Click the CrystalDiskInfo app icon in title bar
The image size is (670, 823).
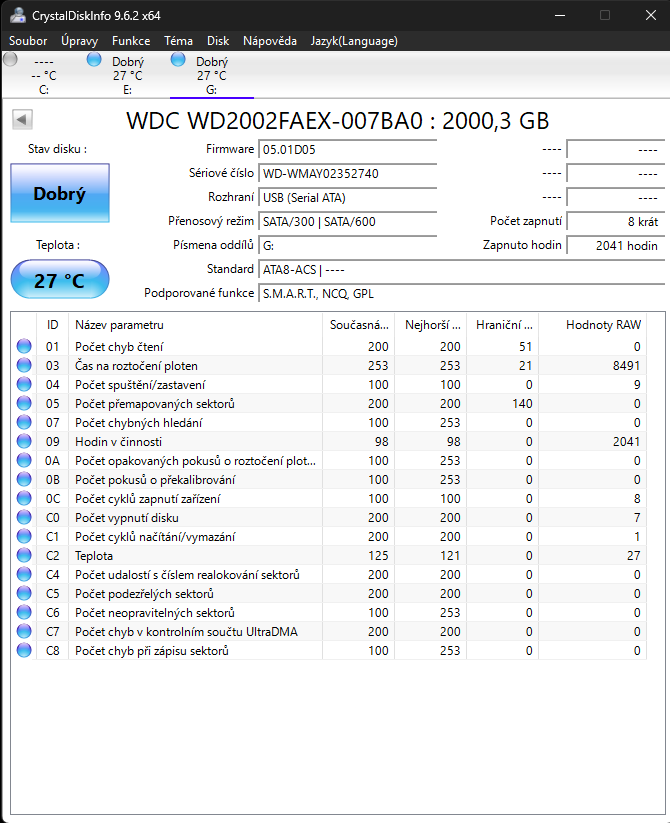point(17,15)
